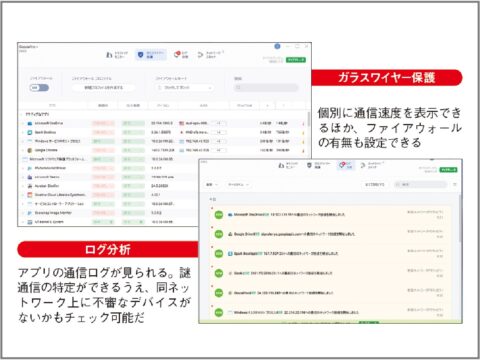Click the Google Drive icon in log entry
The width and height of the screenshot is (480, 360).
point(230,234)
